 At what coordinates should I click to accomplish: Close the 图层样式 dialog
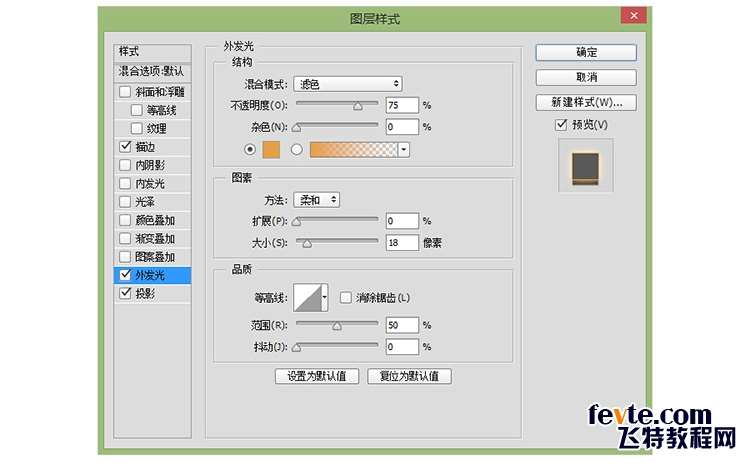click(634, 15)
